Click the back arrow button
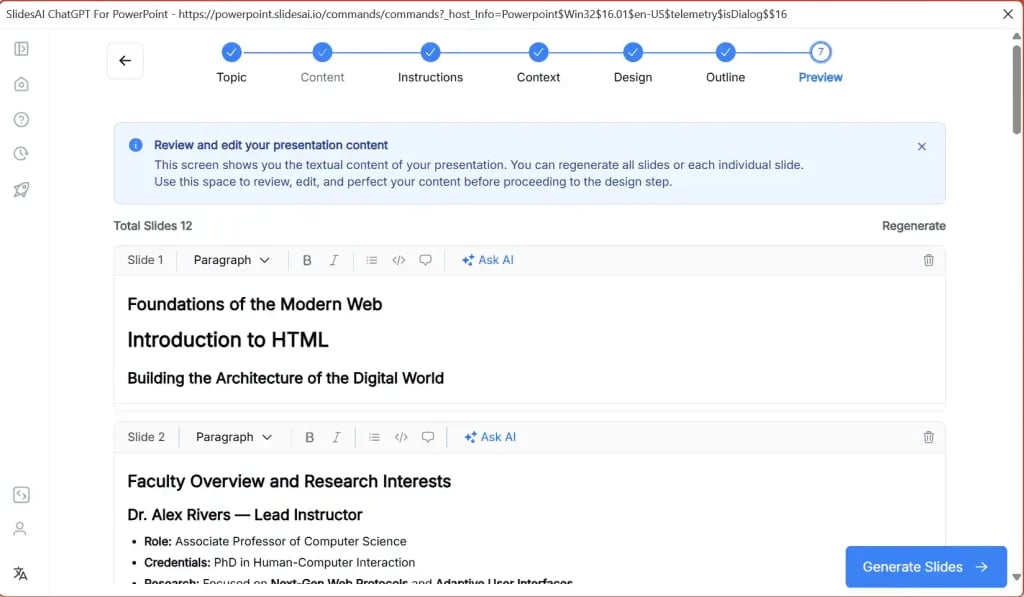The image size is (1024, 597). click(x=125, y=61)
